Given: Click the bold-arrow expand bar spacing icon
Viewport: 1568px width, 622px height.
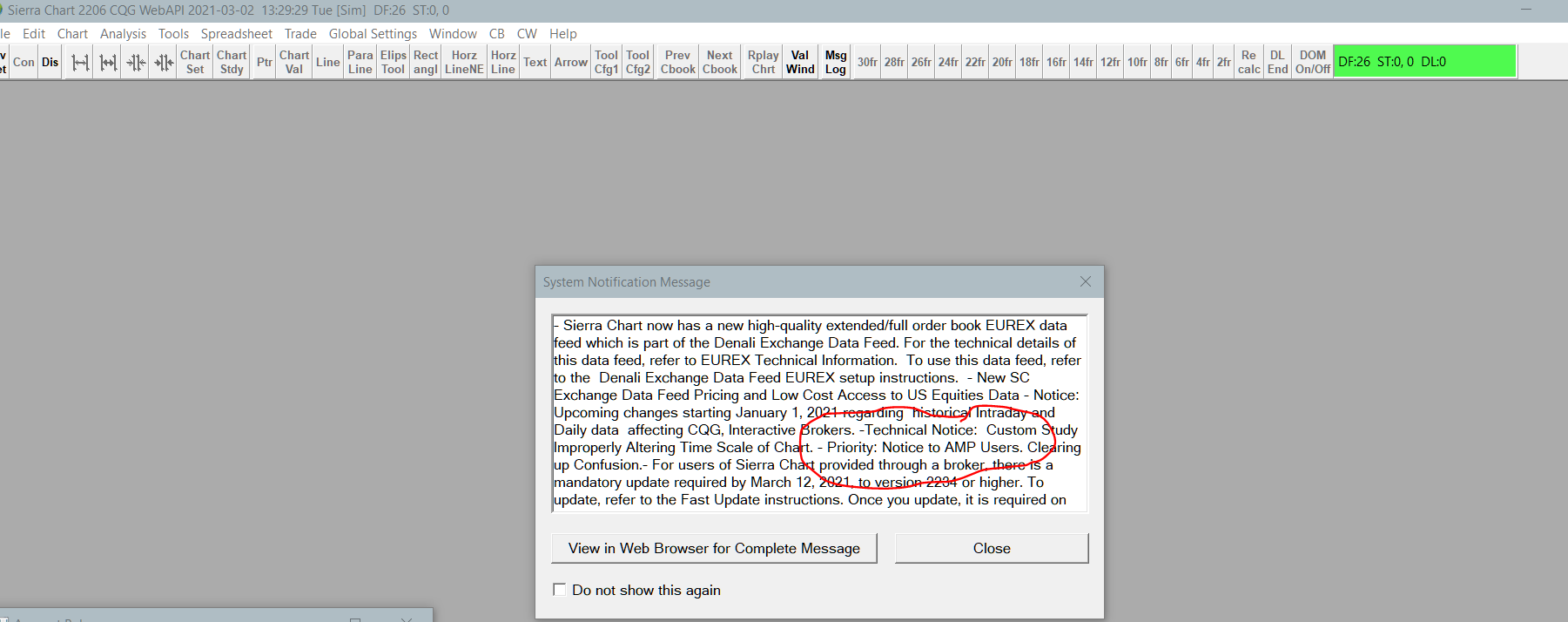Looking at the screenshot, I should click(x=108, y=62).
